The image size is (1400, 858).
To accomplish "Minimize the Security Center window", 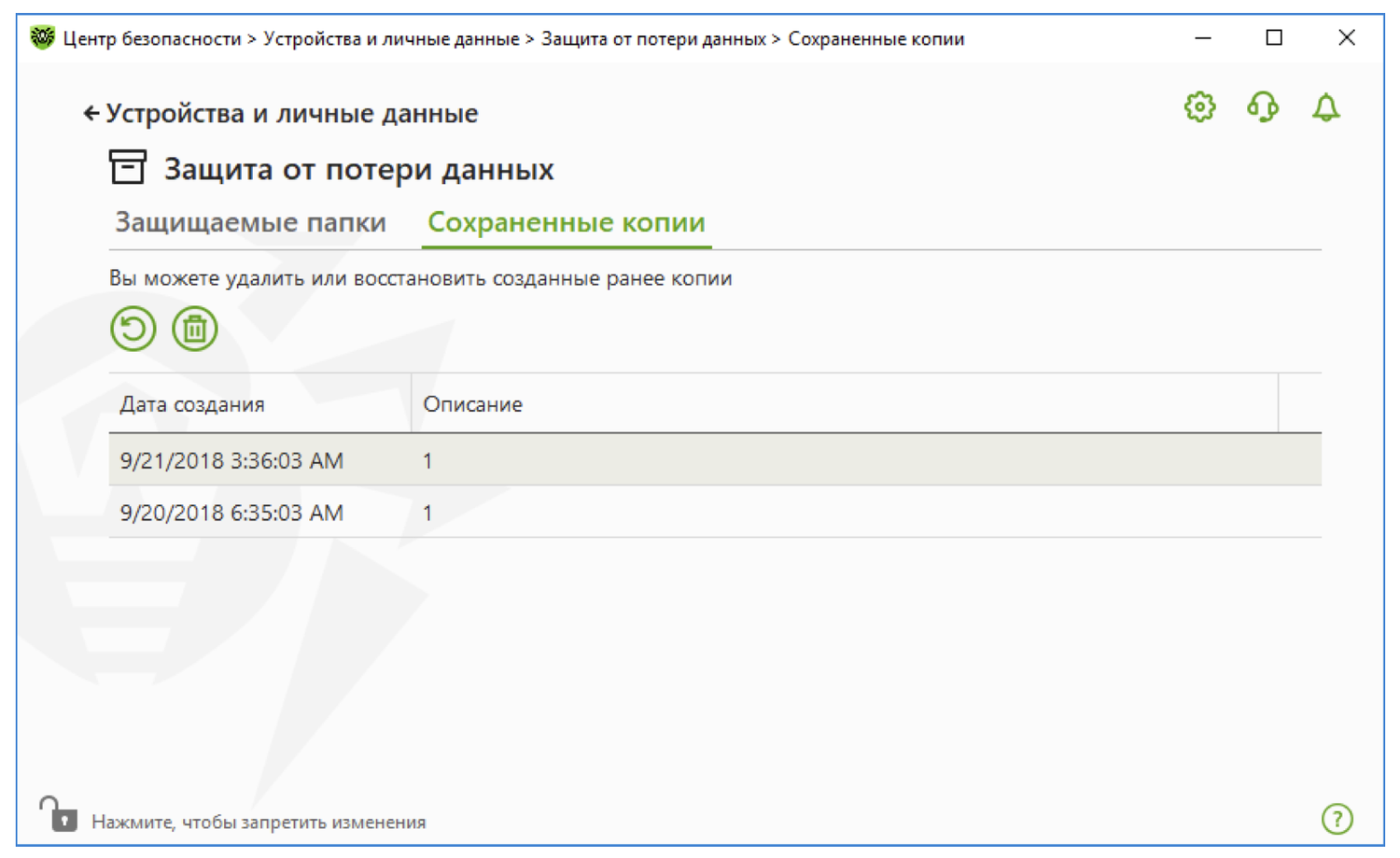I will (1203, 38).
